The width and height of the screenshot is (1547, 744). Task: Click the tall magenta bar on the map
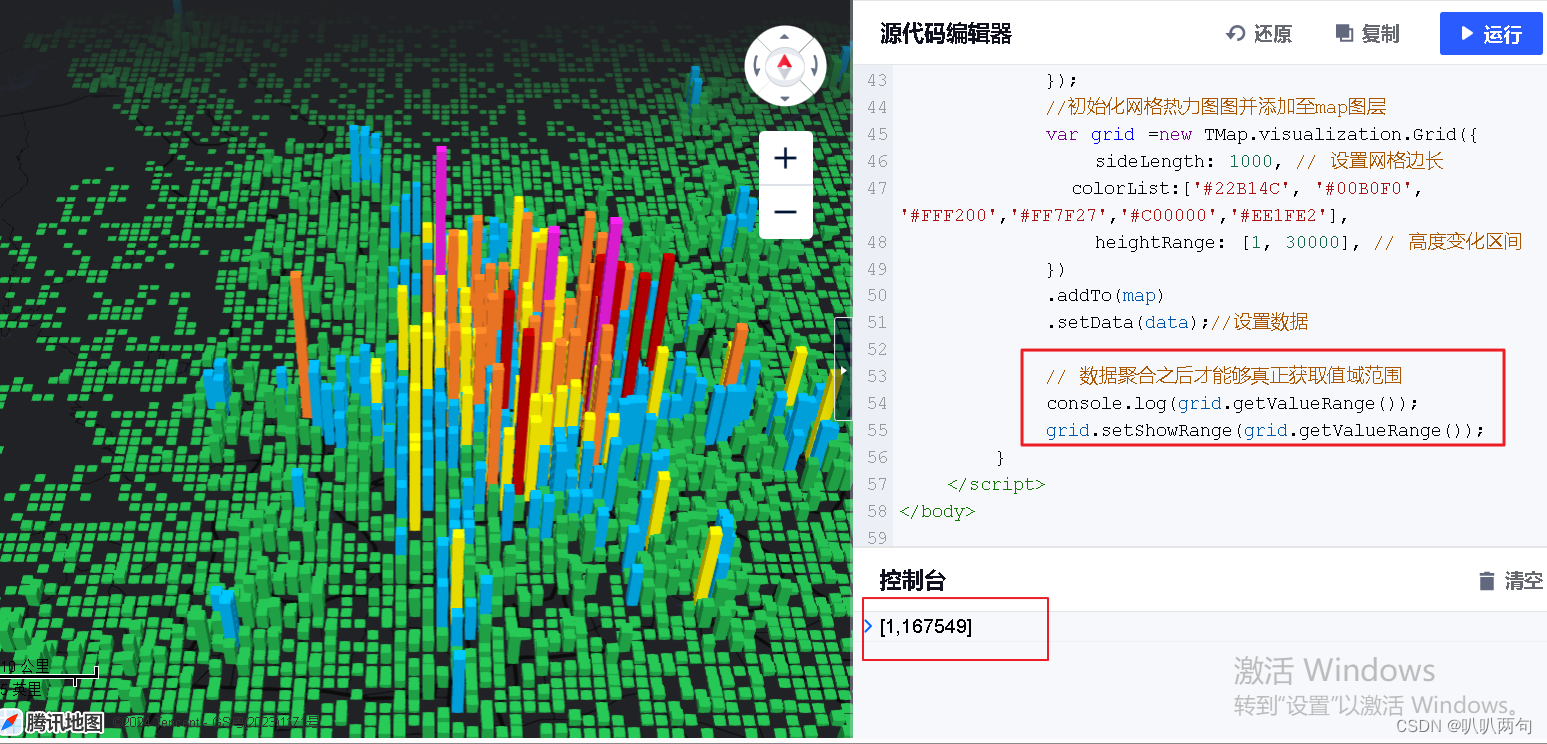[440, 210]
